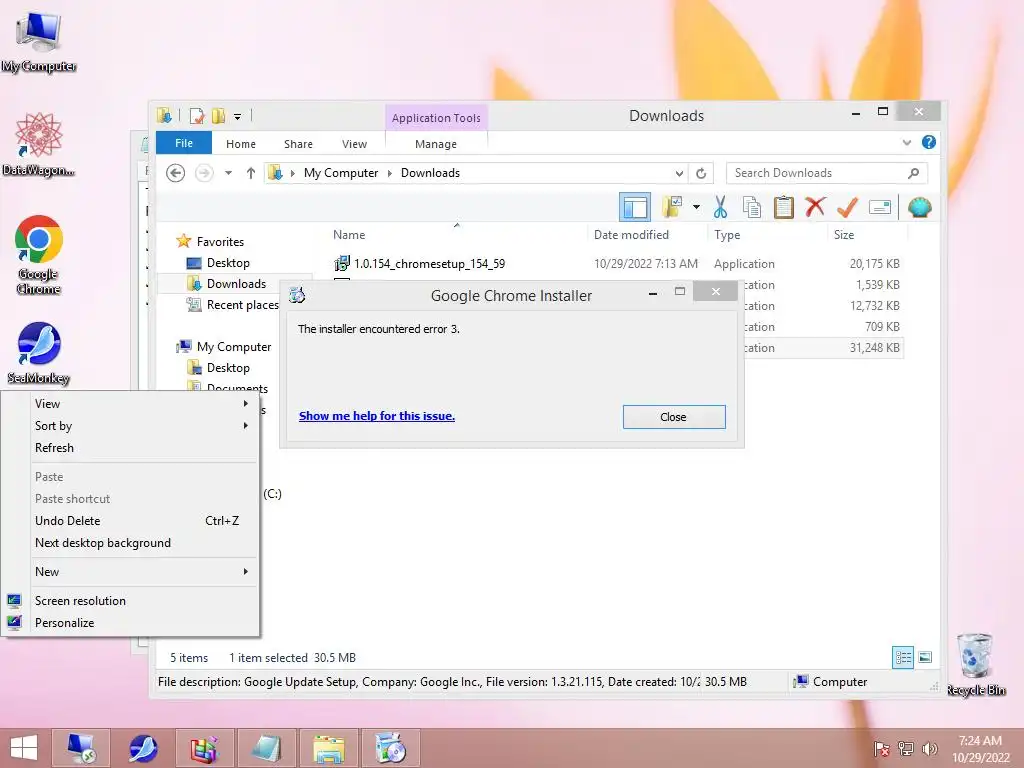Sort by the Type column header
1024x768 pixels.
coord(727,234)
